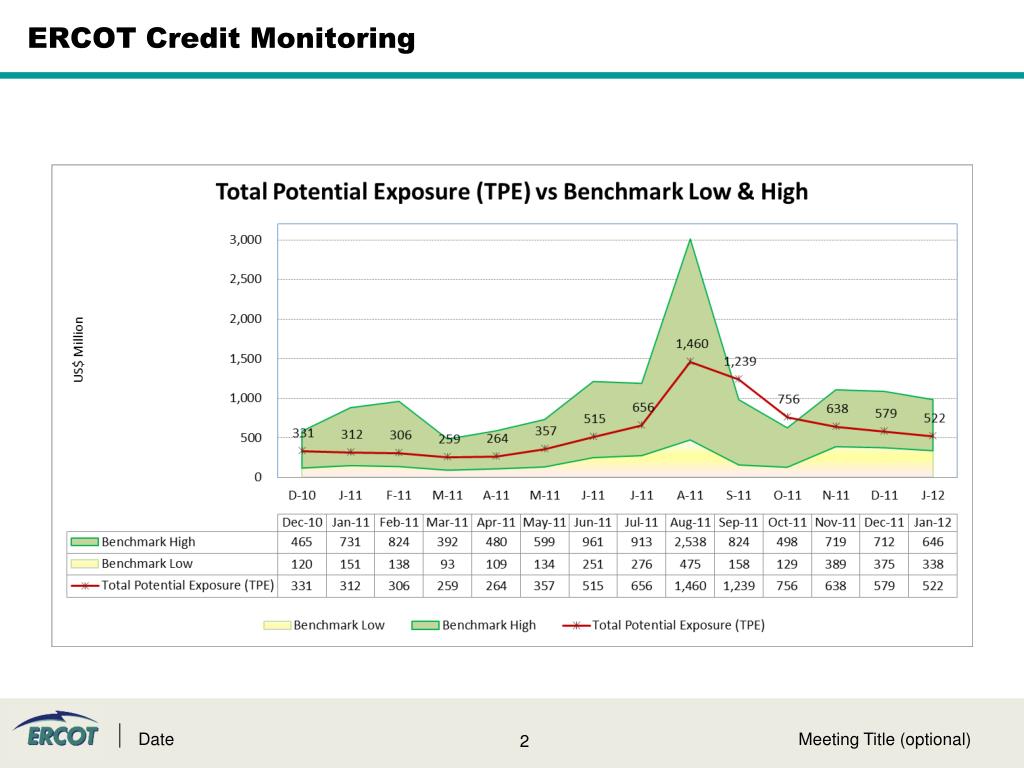The height and width of the screenshot is (768, 1024).
Task: Click the 'Dec-10' table column header
Action: tap(302, 522)
